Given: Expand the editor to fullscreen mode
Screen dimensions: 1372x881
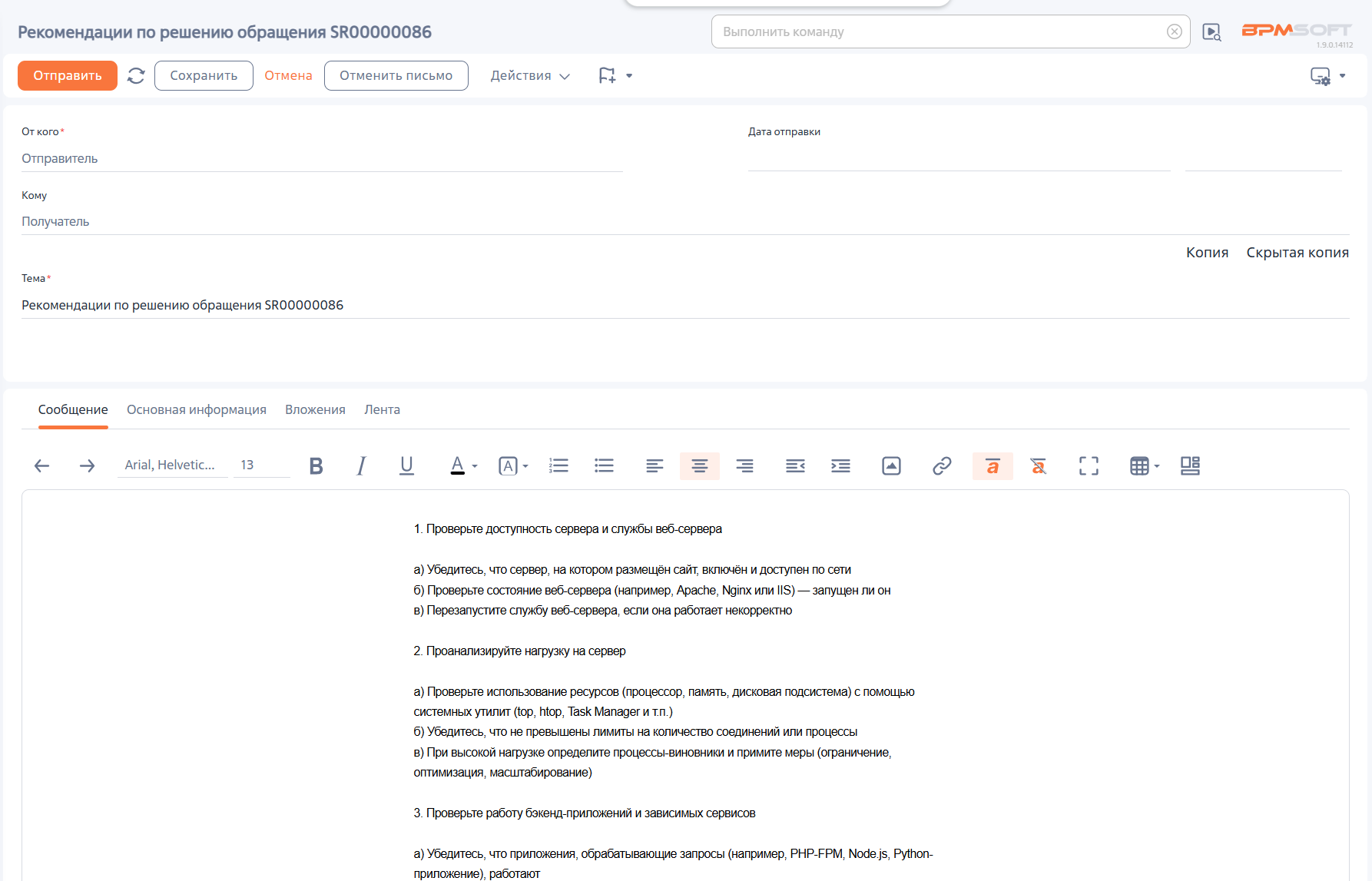Looking at the screenshot, I should [x=1089, y=465].
